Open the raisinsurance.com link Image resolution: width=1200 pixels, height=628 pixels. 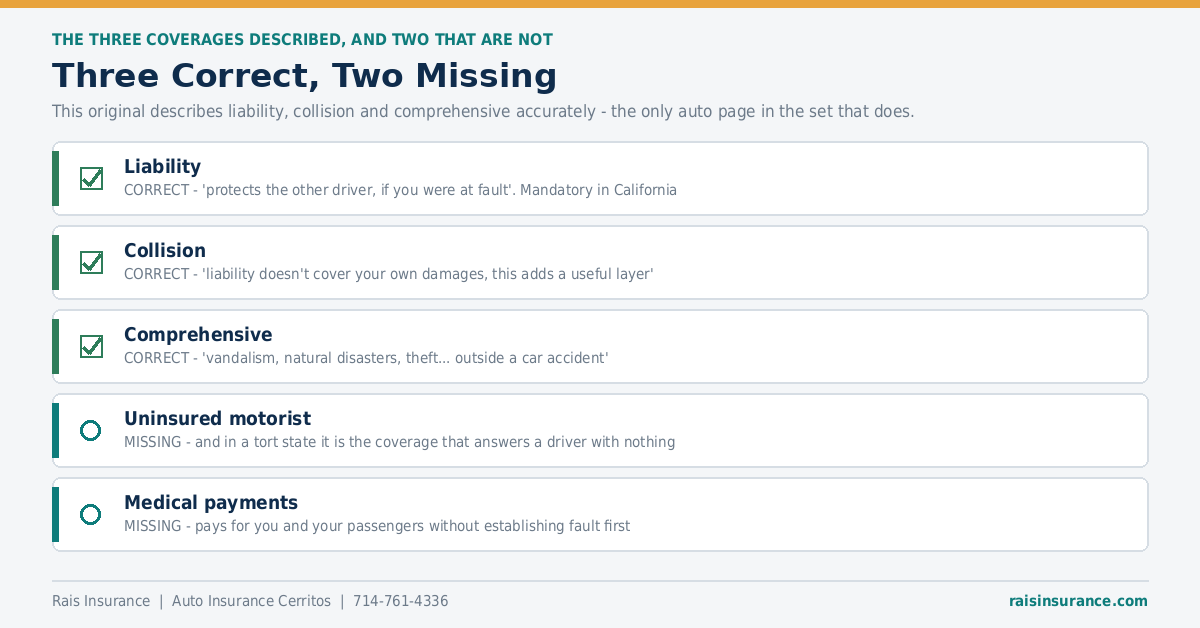(x=1078, y=601)
